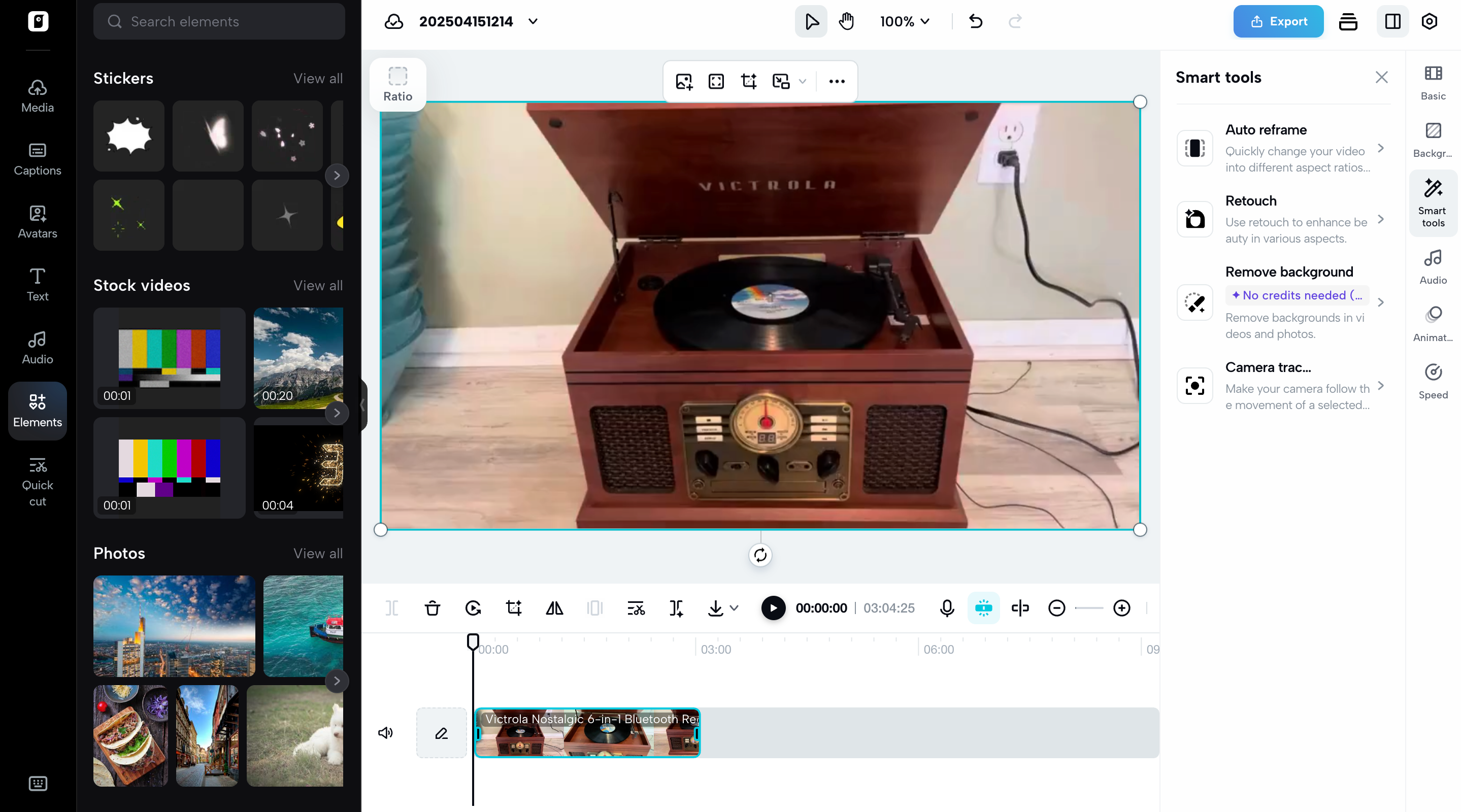Click the delete (trash) icon in timeline toolbar
Viewport: 1461px width, 812px height.
(432, 608)
